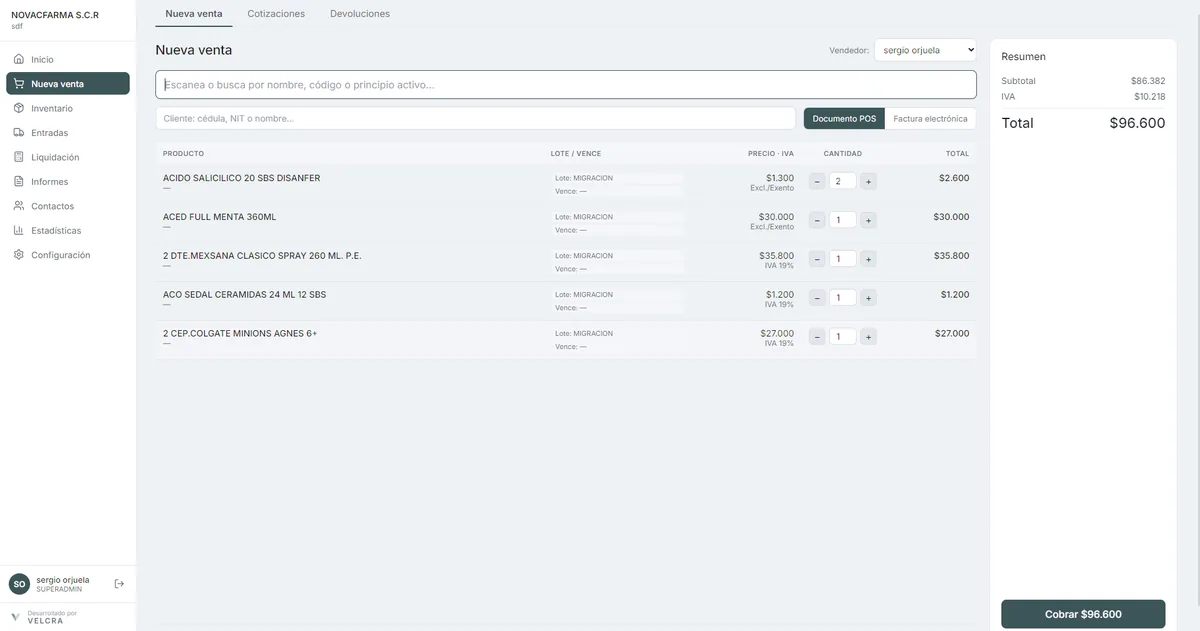This screenshot has height=631, width=1200.
Task: Click the Contactos people icon
Action: point(19,206)
